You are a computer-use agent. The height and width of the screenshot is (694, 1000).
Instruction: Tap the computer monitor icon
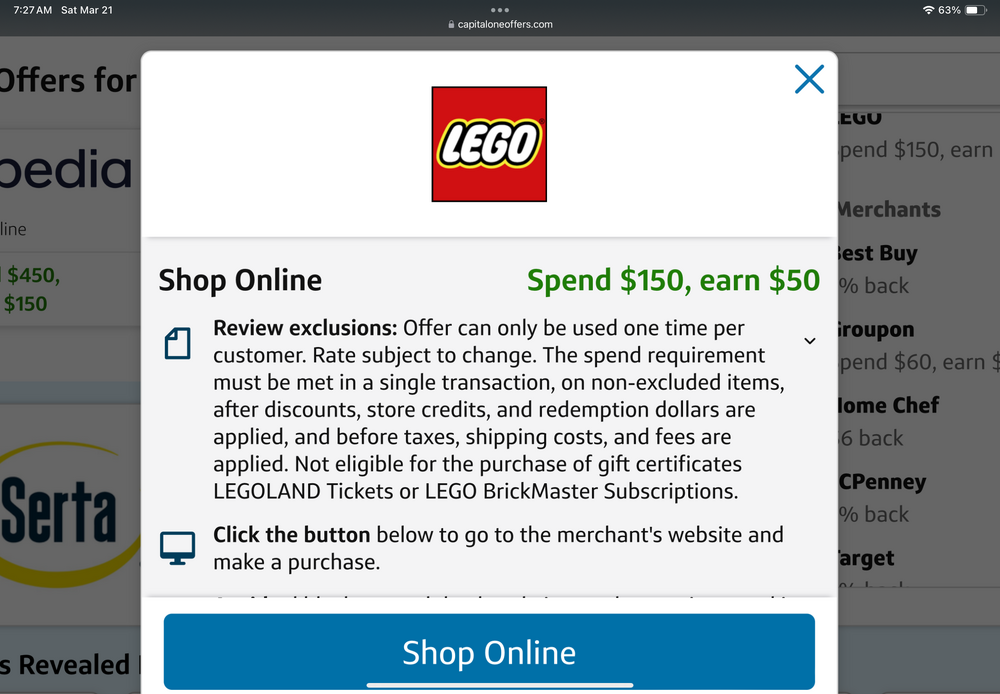click(x=177, y=548)
